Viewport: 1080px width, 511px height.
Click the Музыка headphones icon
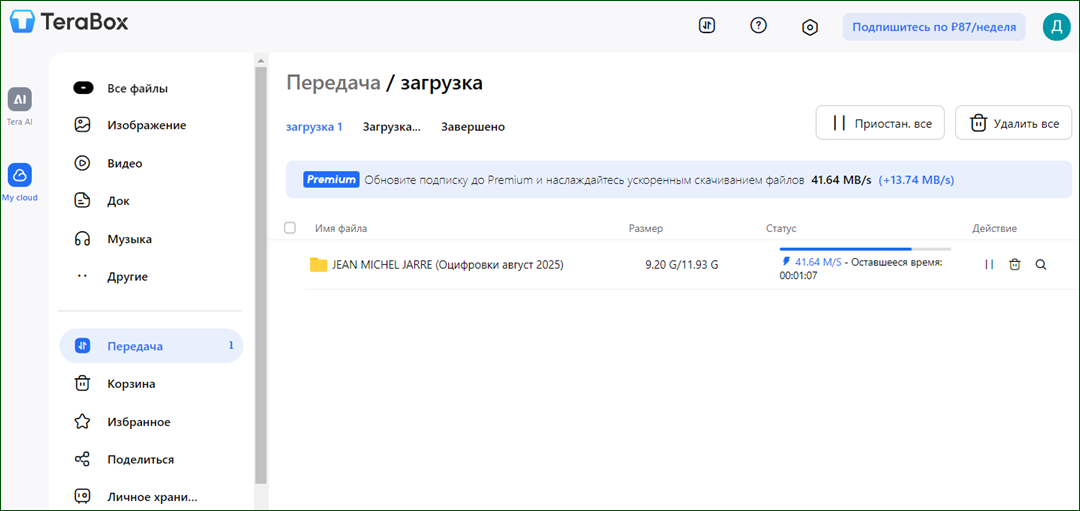click(x=83, y=239)
